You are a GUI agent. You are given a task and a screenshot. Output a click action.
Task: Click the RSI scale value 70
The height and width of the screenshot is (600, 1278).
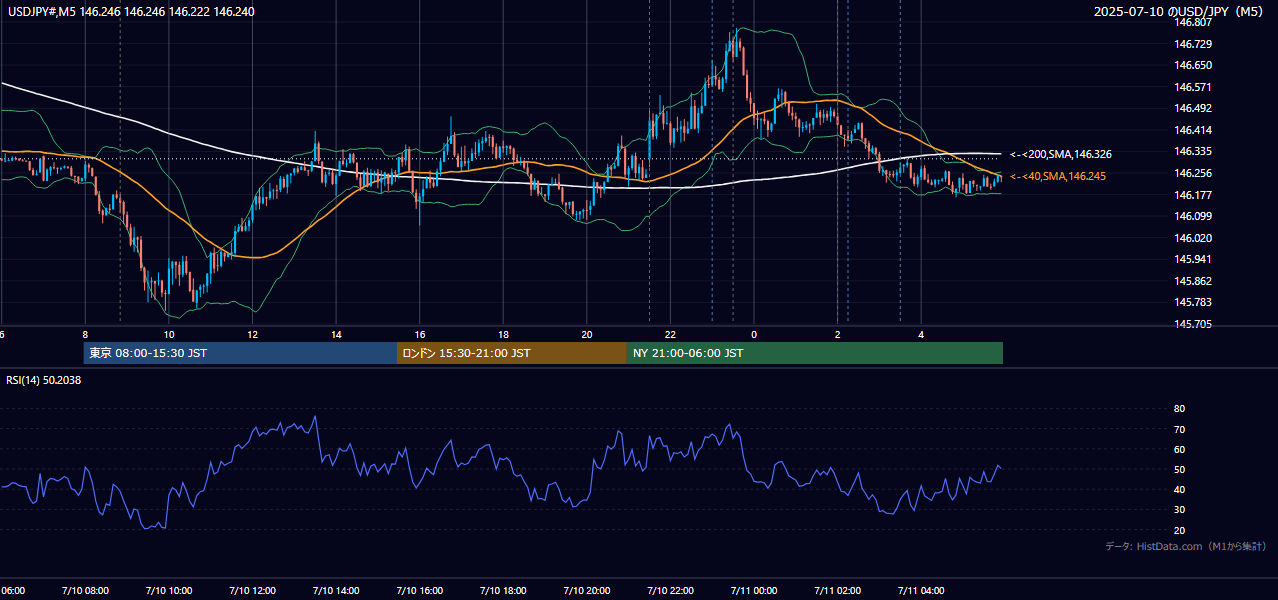[x=1179, y=429]
